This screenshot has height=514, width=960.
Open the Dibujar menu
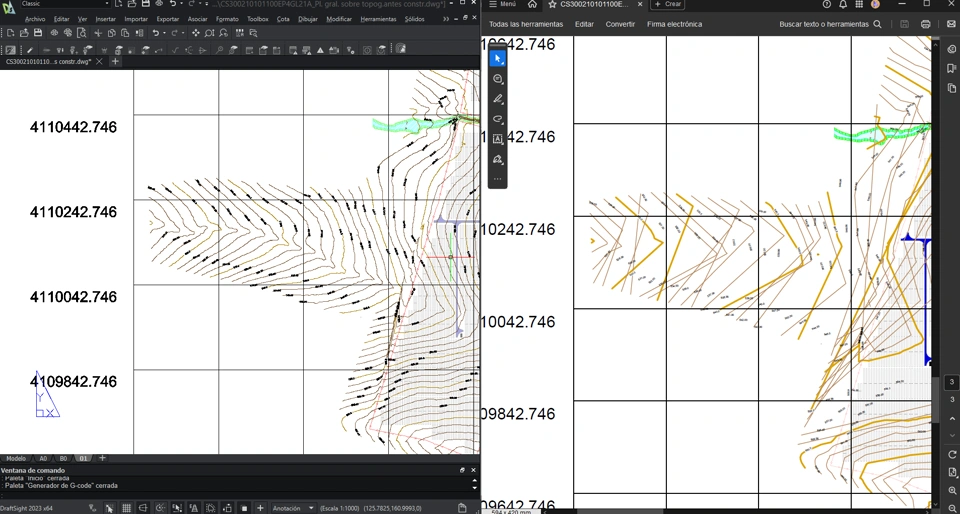[308, 19]
